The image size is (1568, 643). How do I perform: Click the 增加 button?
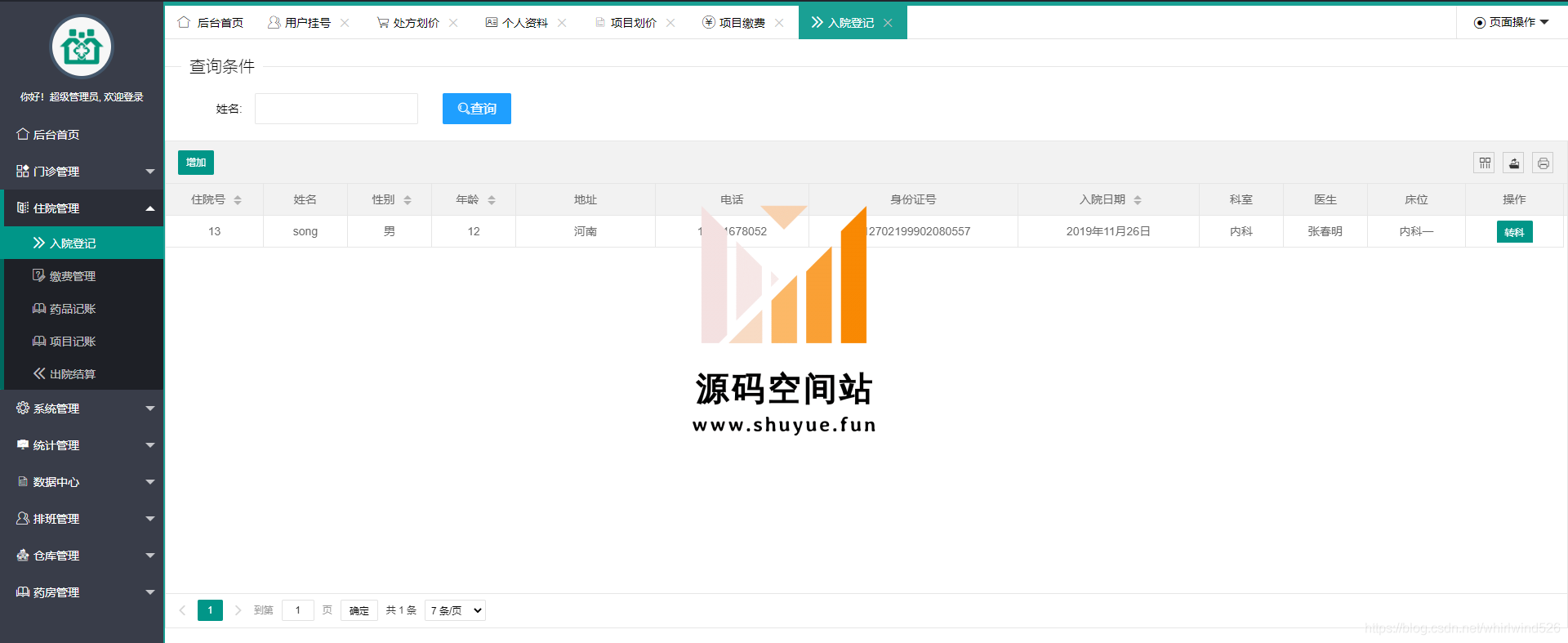[196, 163]
